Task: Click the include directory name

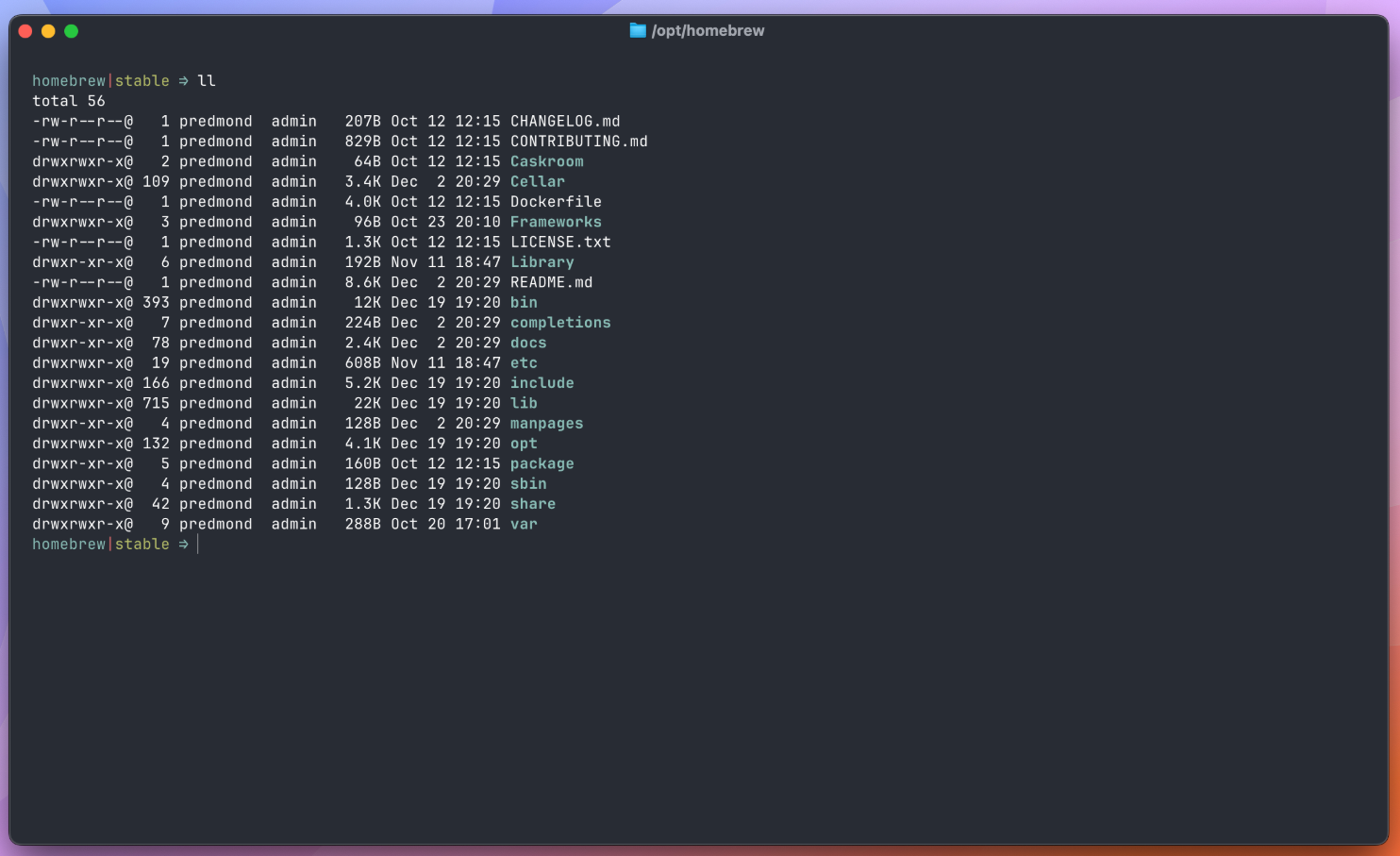Action: (542, 383)
